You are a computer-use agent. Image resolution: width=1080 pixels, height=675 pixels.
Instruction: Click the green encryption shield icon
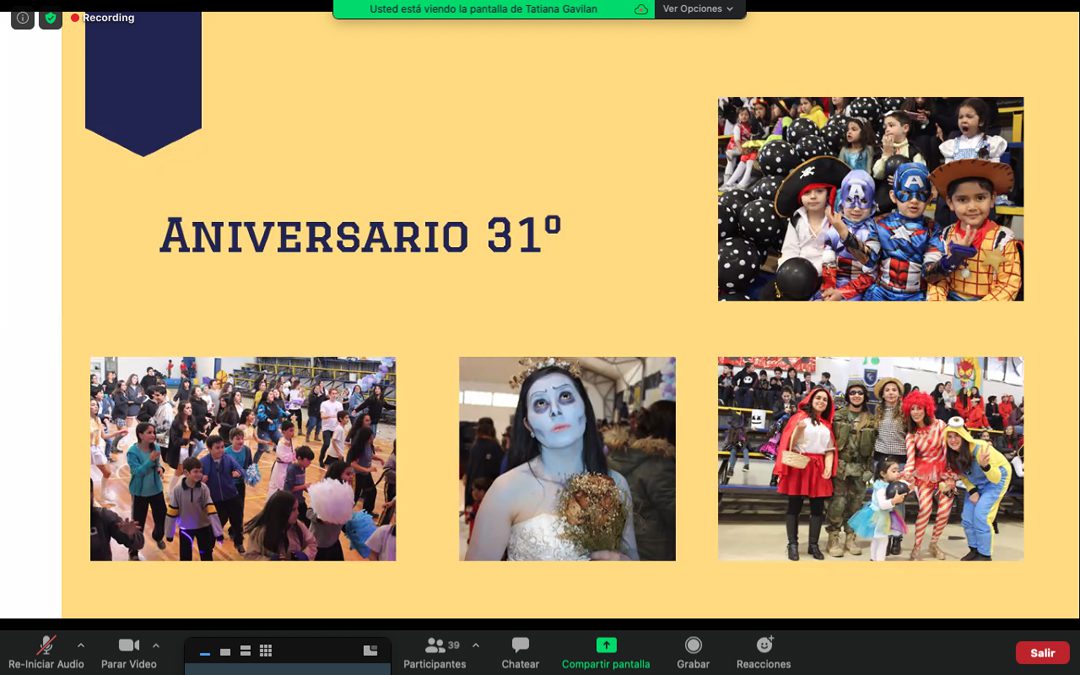[x=50, y=18]
